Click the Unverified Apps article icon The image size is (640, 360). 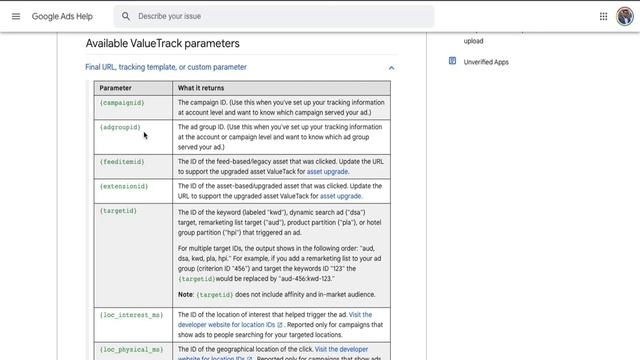click(x=452, y=61)
